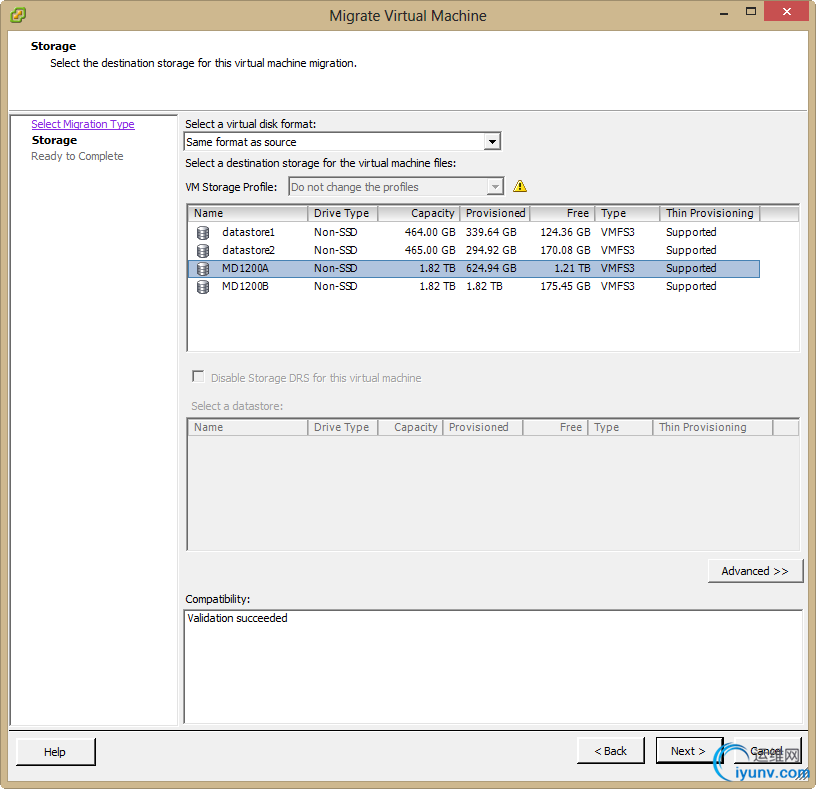The image size is (816, 789).
Task: Click the vSphere icon in title bar
Action: 18,15
